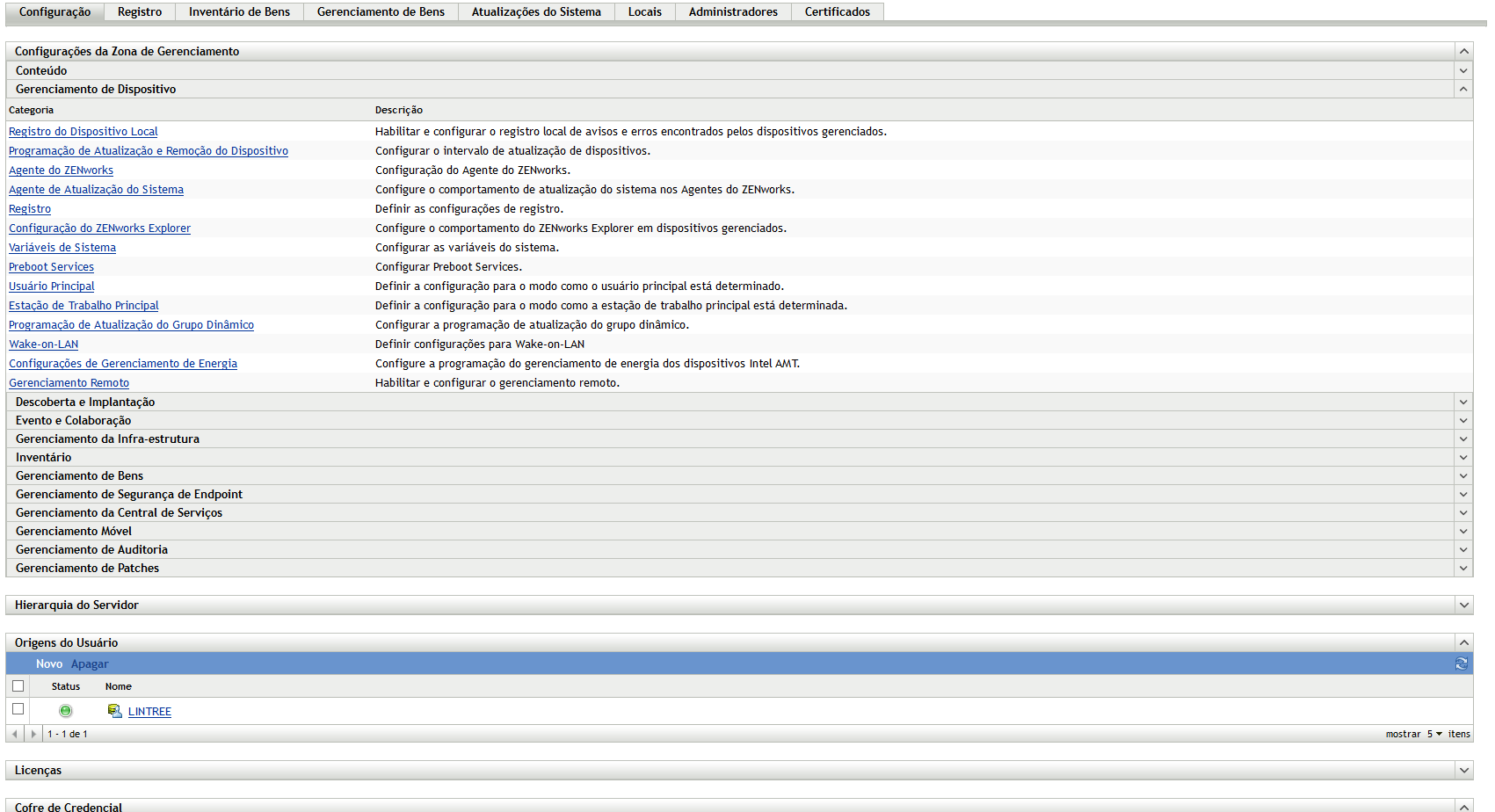Expand the Gerenciamento Móvel section
Image resolution: width=1495 pixels, height=812 pixels.
(1463, 532)
